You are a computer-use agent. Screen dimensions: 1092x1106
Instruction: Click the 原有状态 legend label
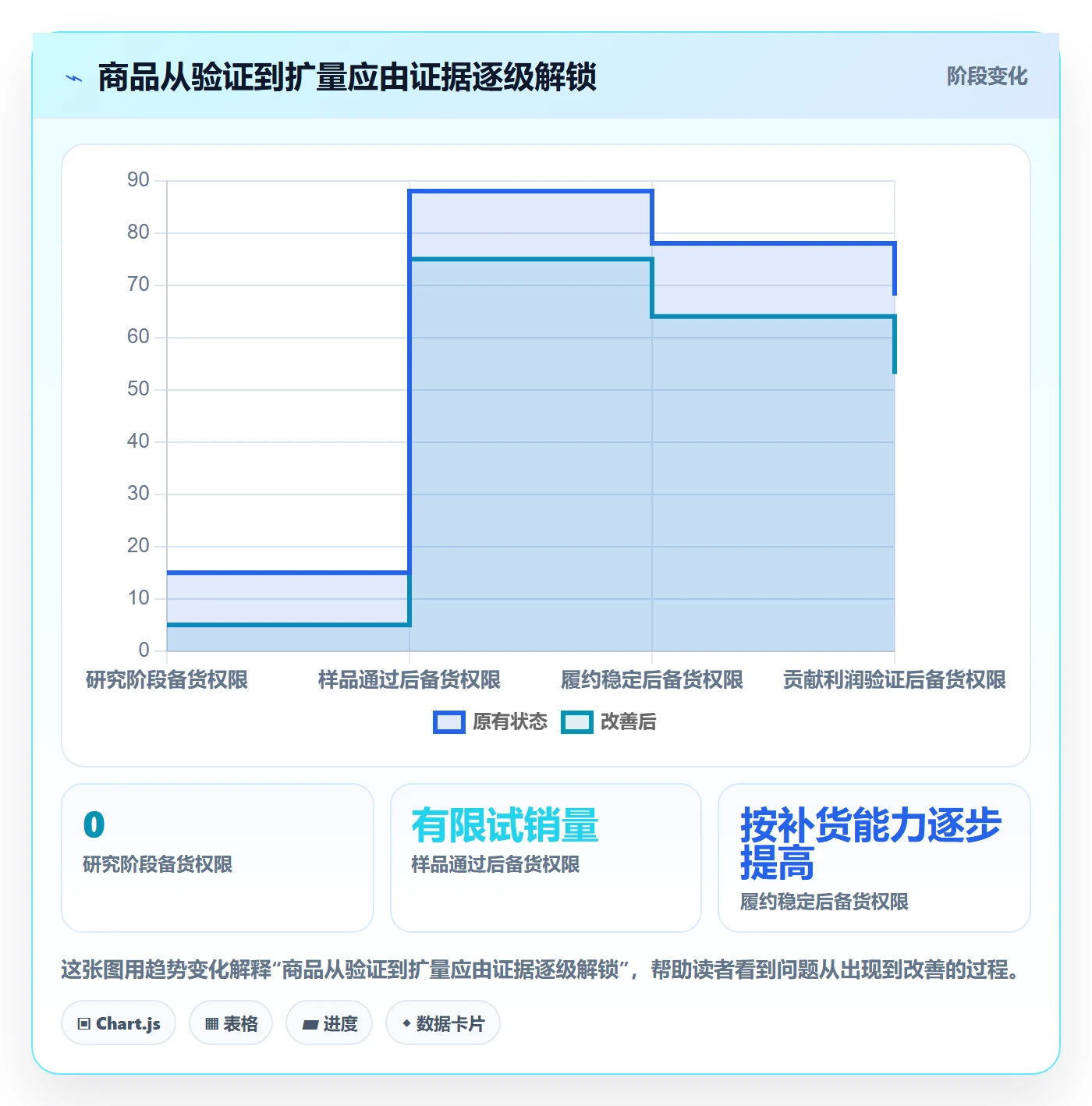pyautogui.click(x=510, y=722)
